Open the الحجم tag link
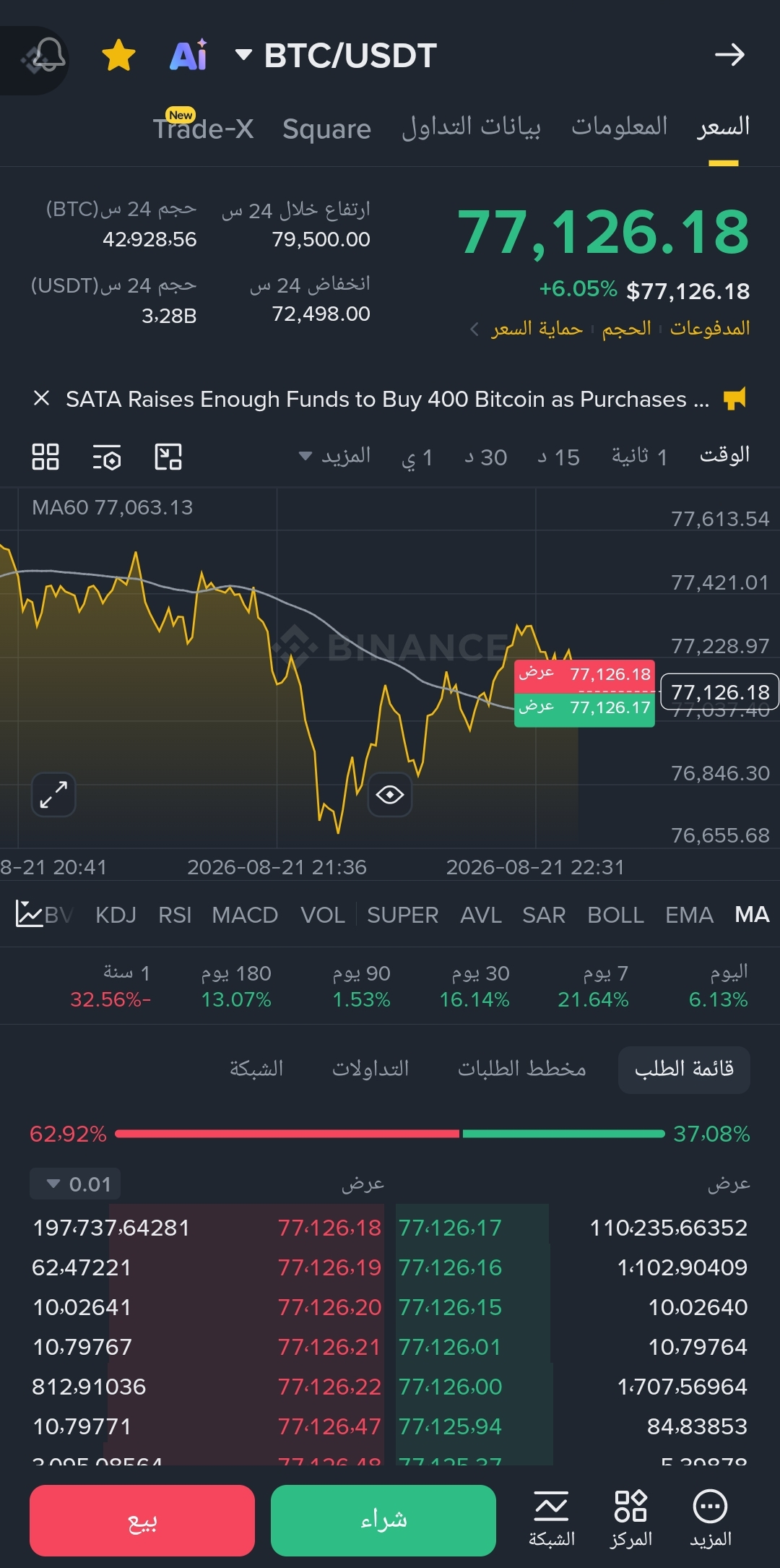 coord(626,329)
